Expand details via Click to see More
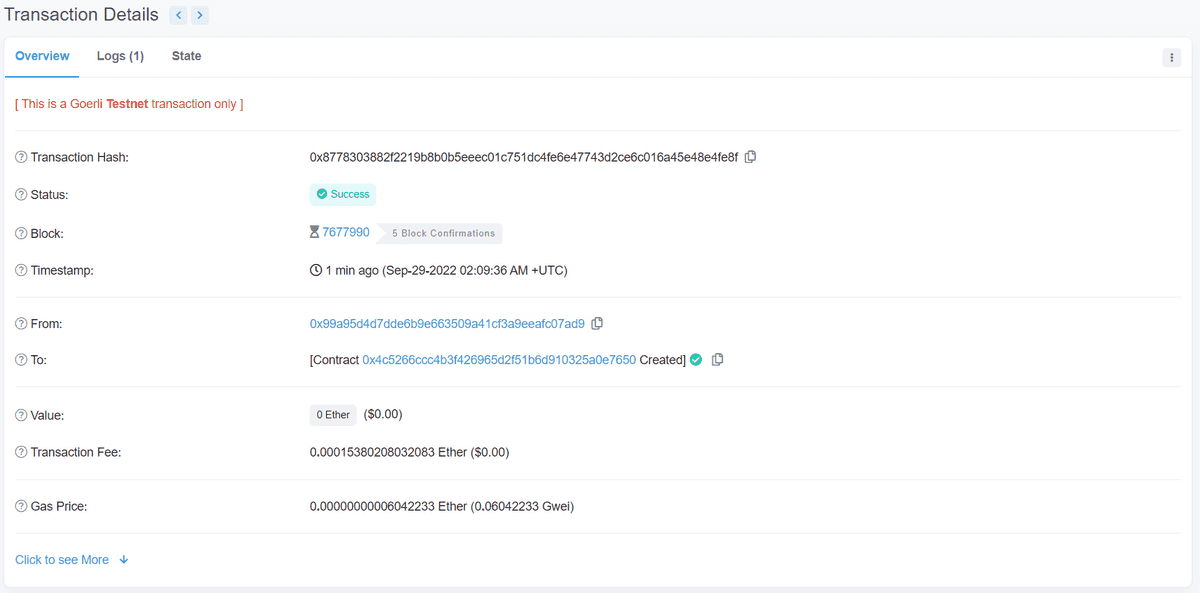The height and width of the screenshot is (593, 1200). click(x=63, y=559)
